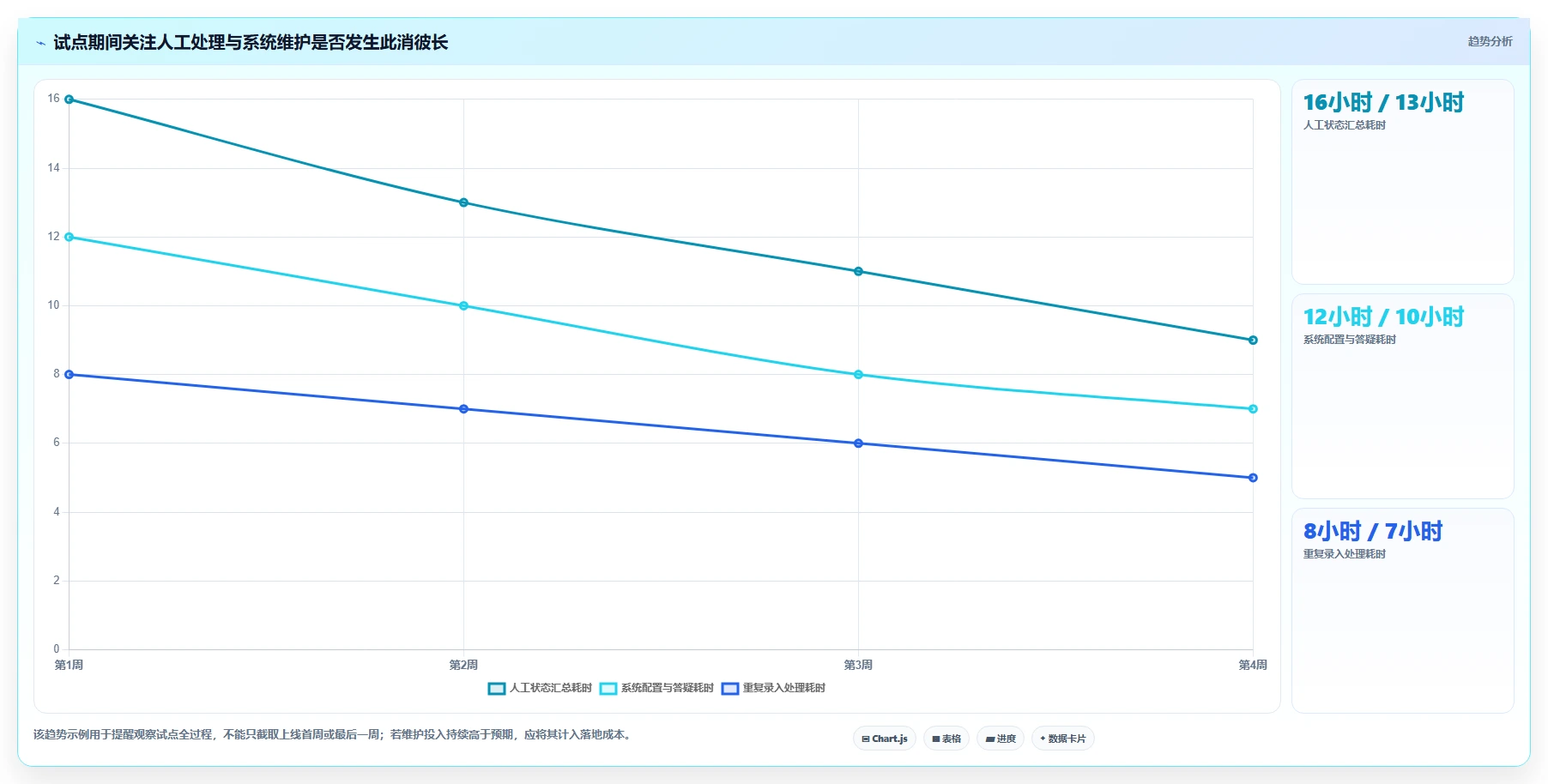Select the 人工状态汇总耗时 point at 第1周
1548x784 pixels.
pyautogui.click(x=70, y=100)
